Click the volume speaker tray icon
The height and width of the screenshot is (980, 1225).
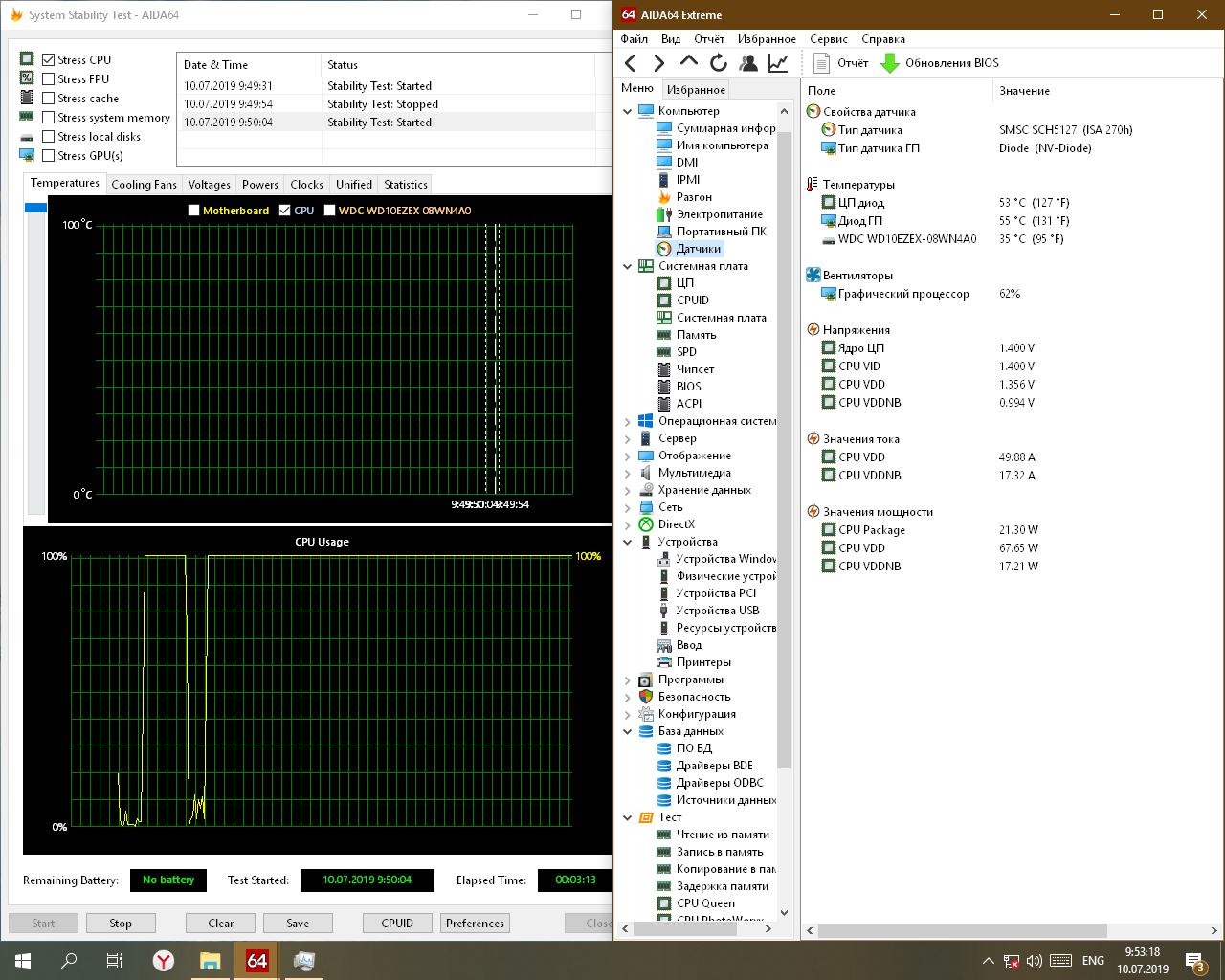click(x=1034, y=961)
